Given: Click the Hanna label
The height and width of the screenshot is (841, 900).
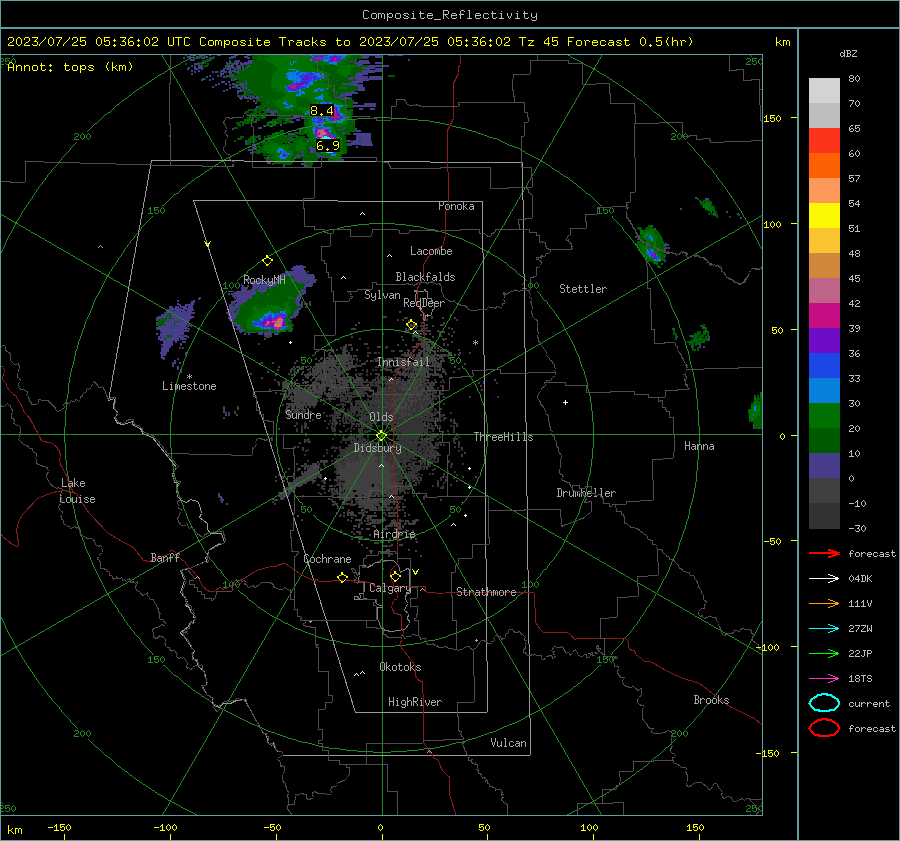Looking at the screenshot, I should [x=699, y=446].
